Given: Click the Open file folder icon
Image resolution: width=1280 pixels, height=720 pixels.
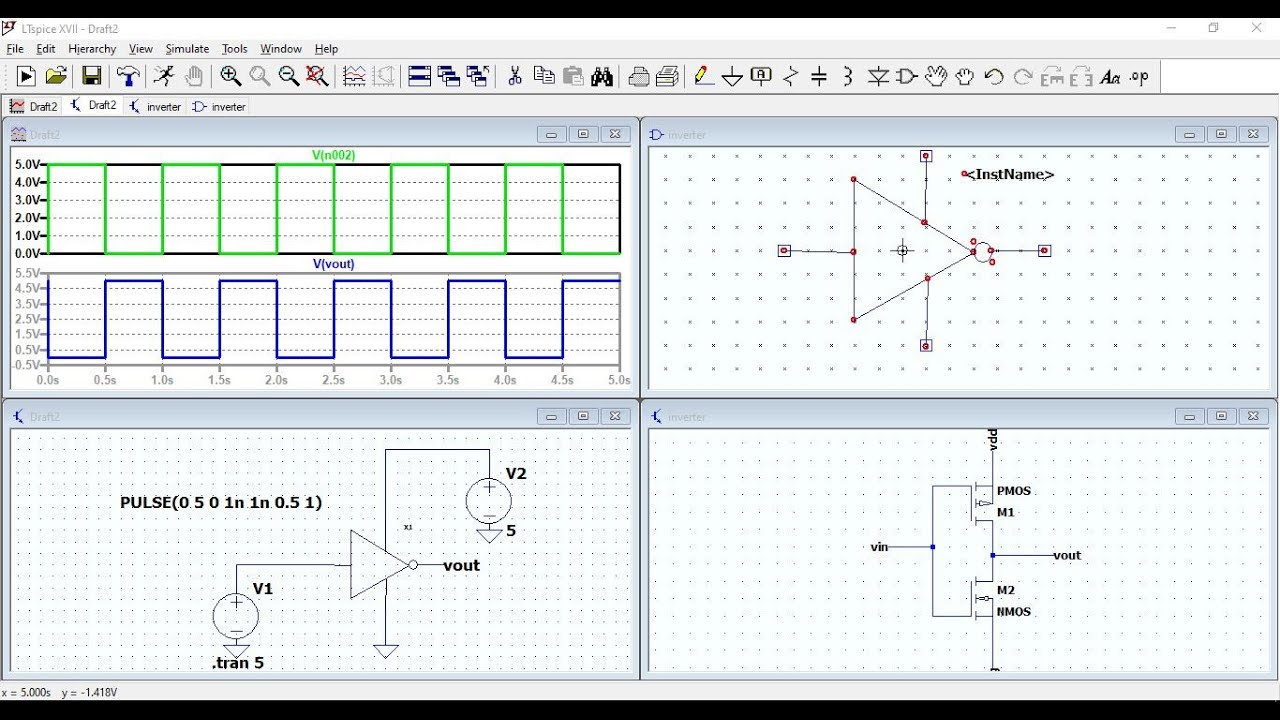Looking at the screenshot, I should pyautogui.click(x=56, y=77).
